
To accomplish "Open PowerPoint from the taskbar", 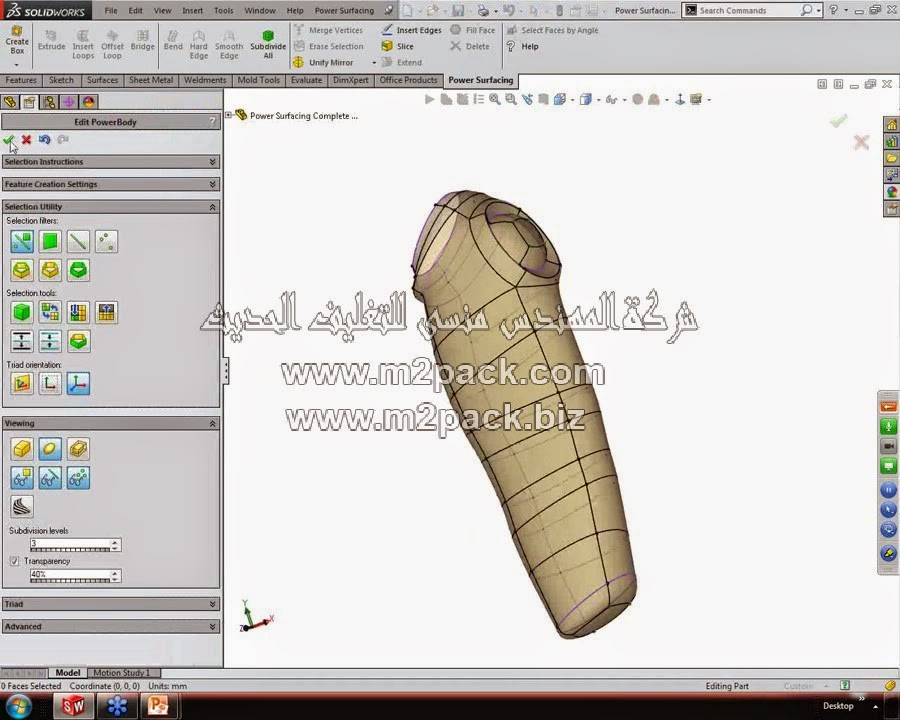I will pos(158,706).
